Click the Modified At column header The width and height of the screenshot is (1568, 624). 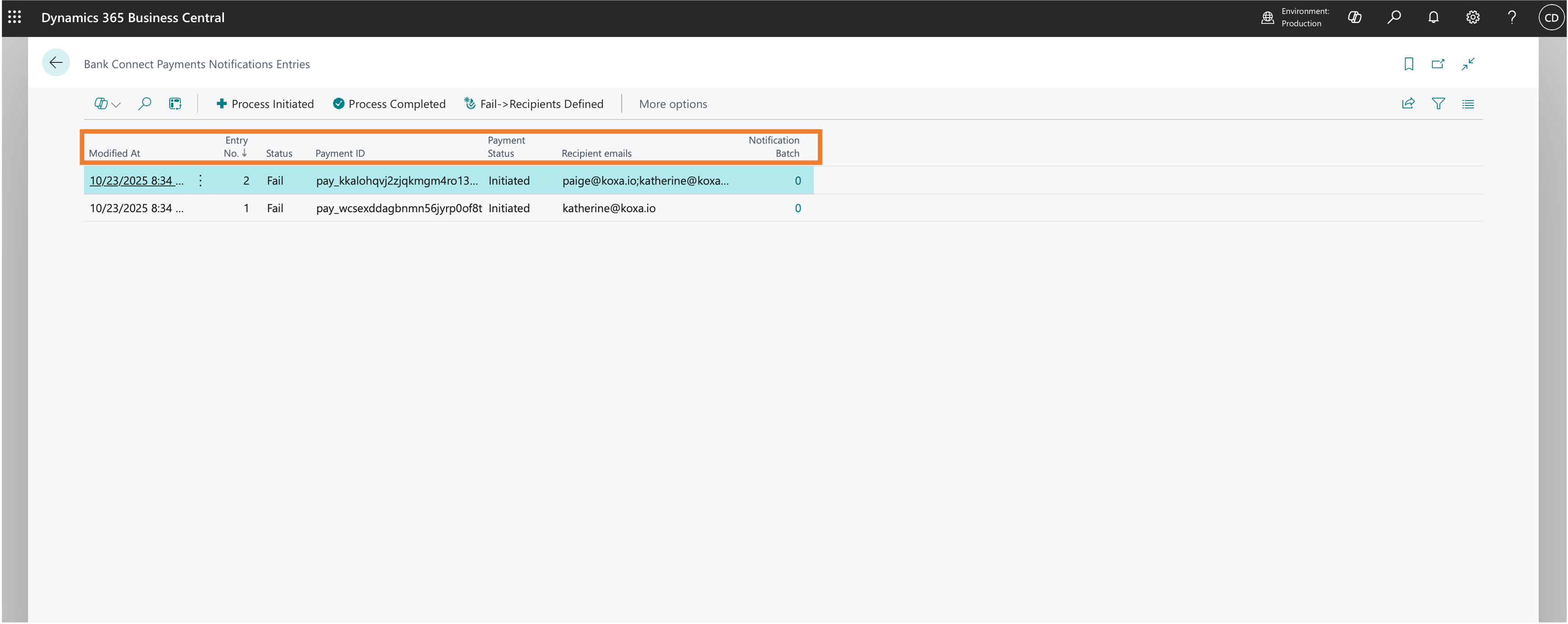[114, 153]
